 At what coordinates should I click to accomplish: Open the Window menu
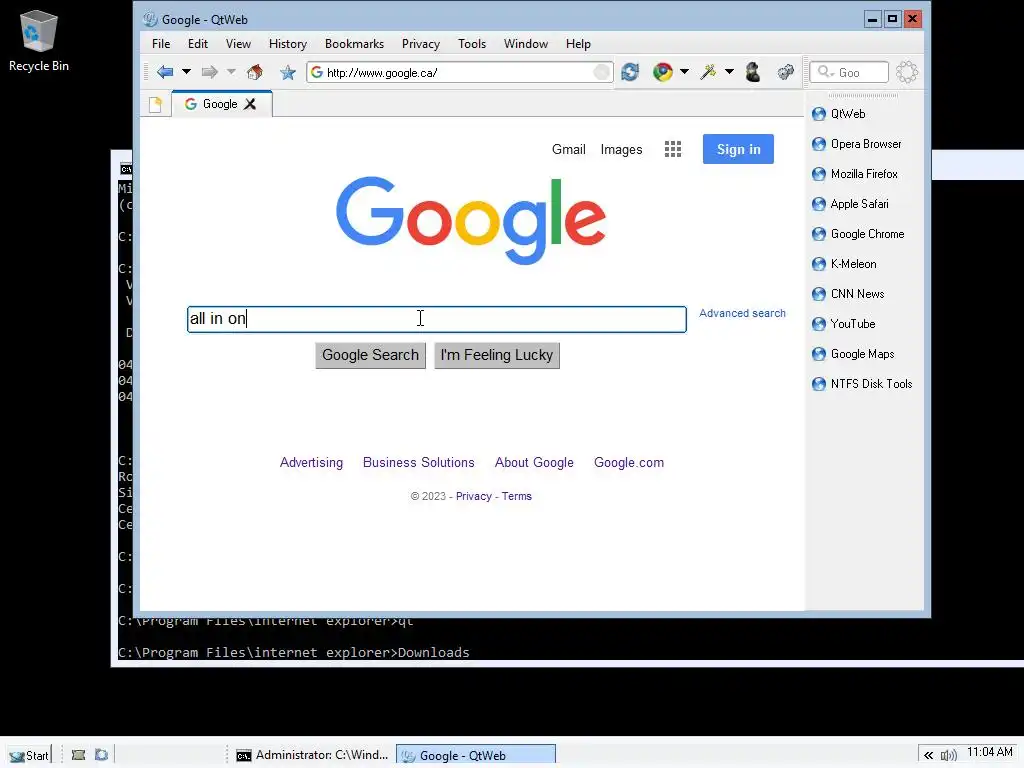tap(525, 44)
